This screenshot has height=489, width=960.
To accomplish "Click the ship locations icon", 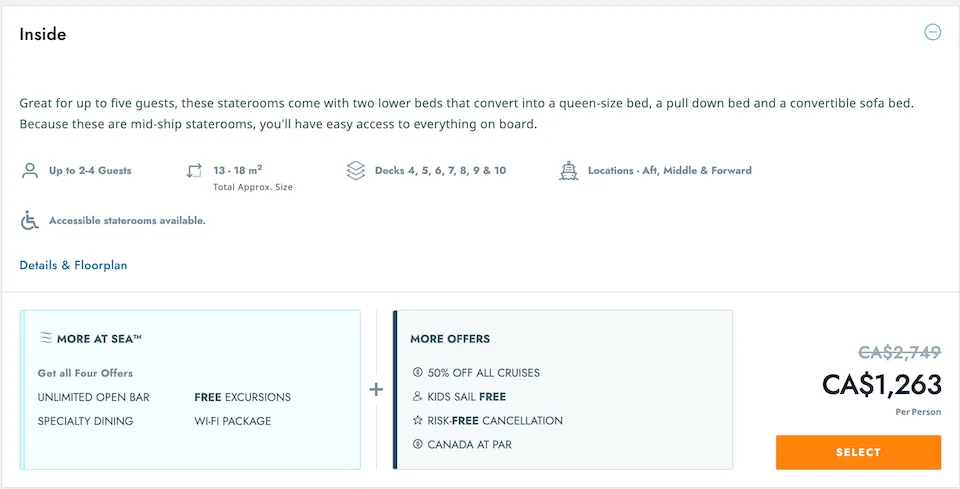I will click(x=568, y=171).
